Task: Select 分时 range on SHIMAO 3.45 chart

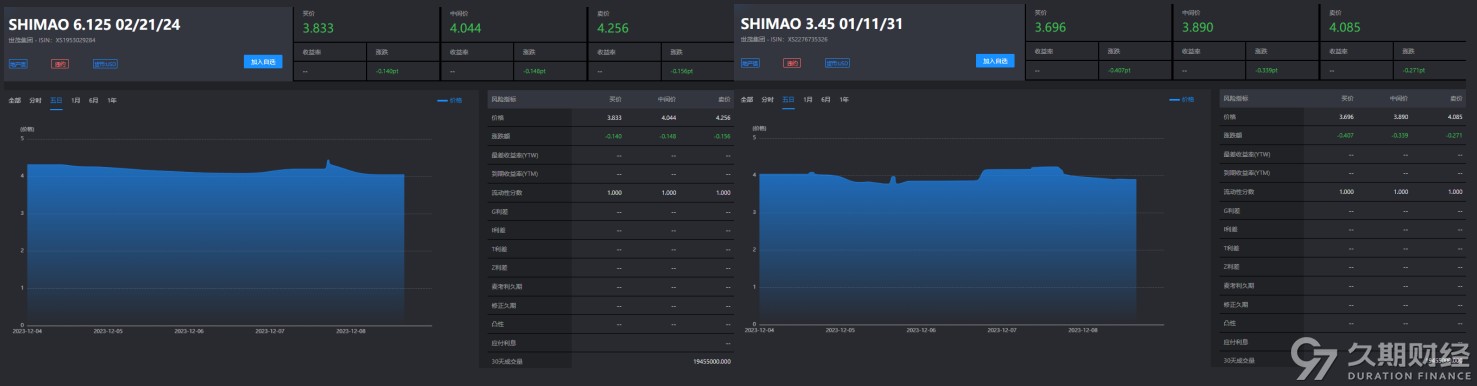Action: [x=767, y=100]
